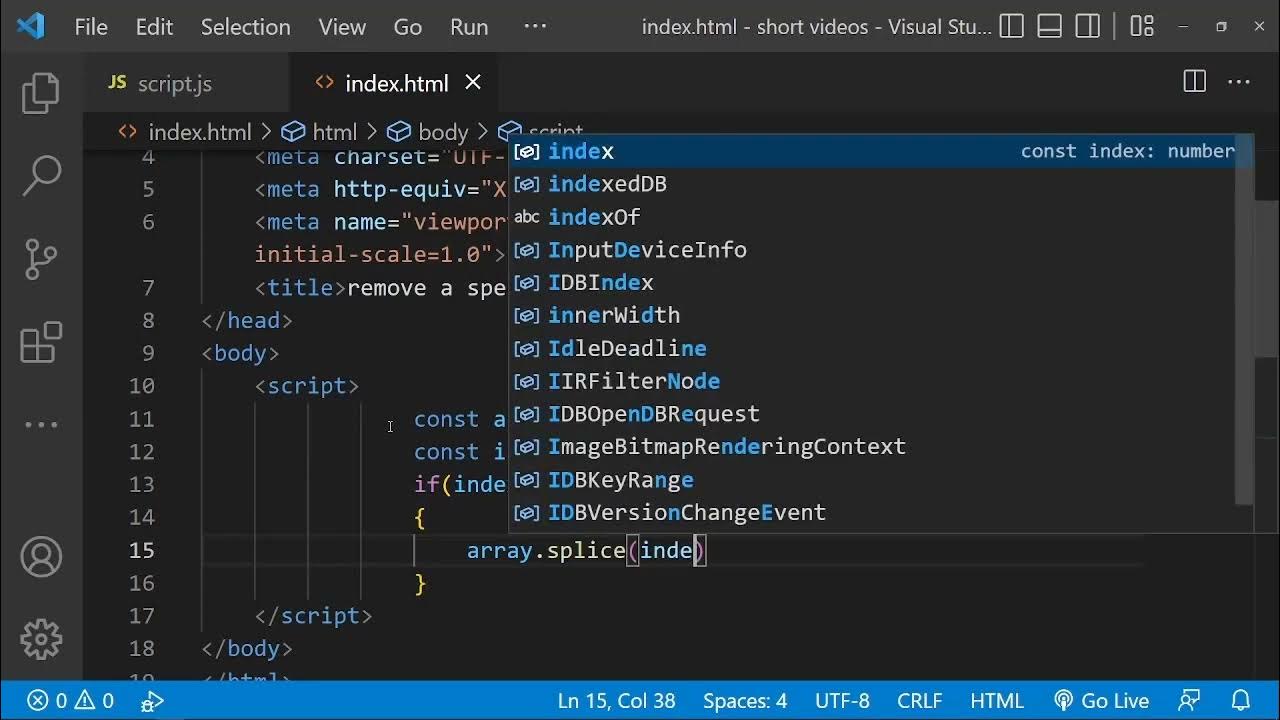Open the Source Control view
Image resolution: width=1280 pixels, height=720 pixels.
41,259
